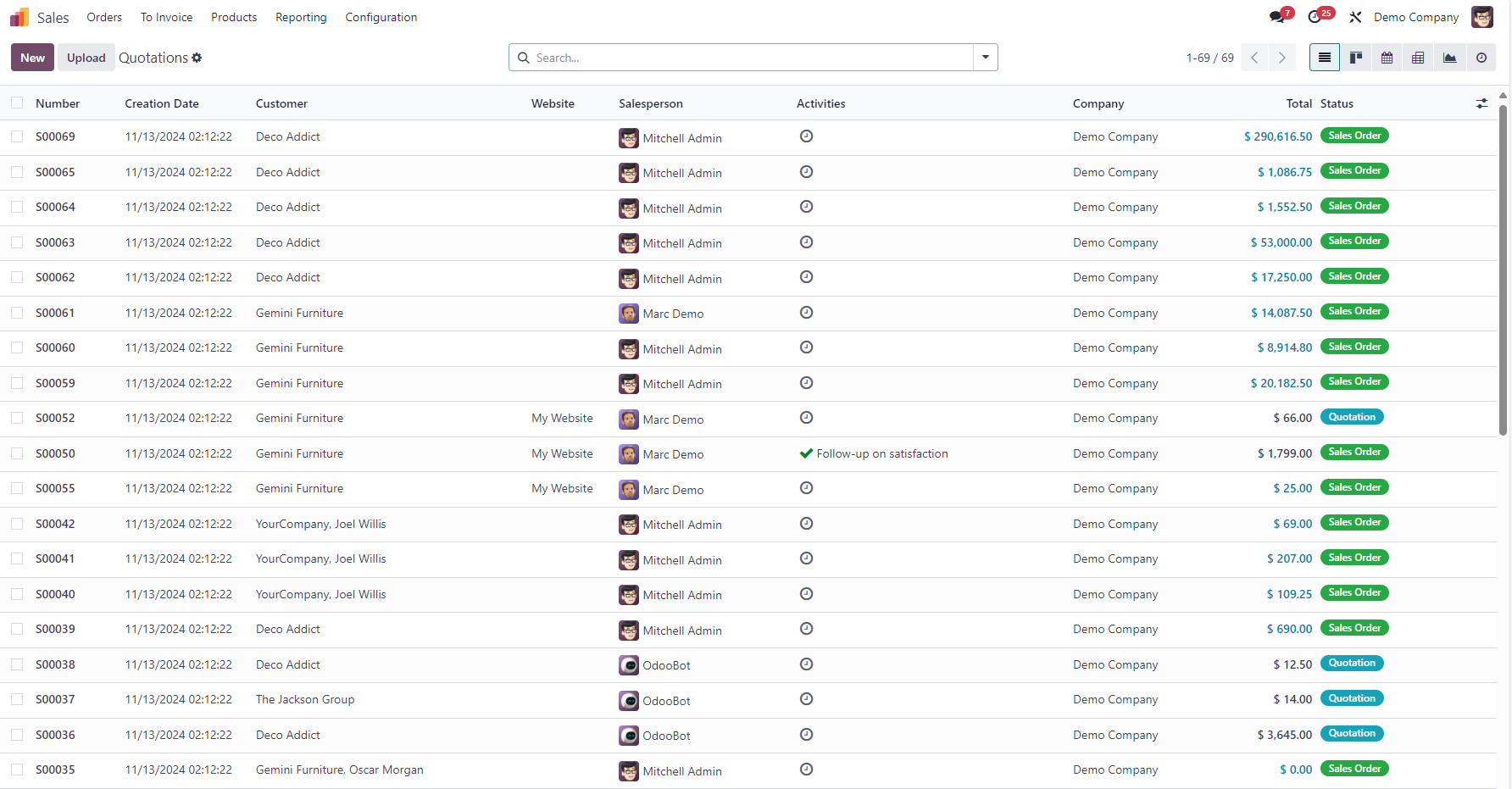Sort by the Creation Date column header

point(162,103)
